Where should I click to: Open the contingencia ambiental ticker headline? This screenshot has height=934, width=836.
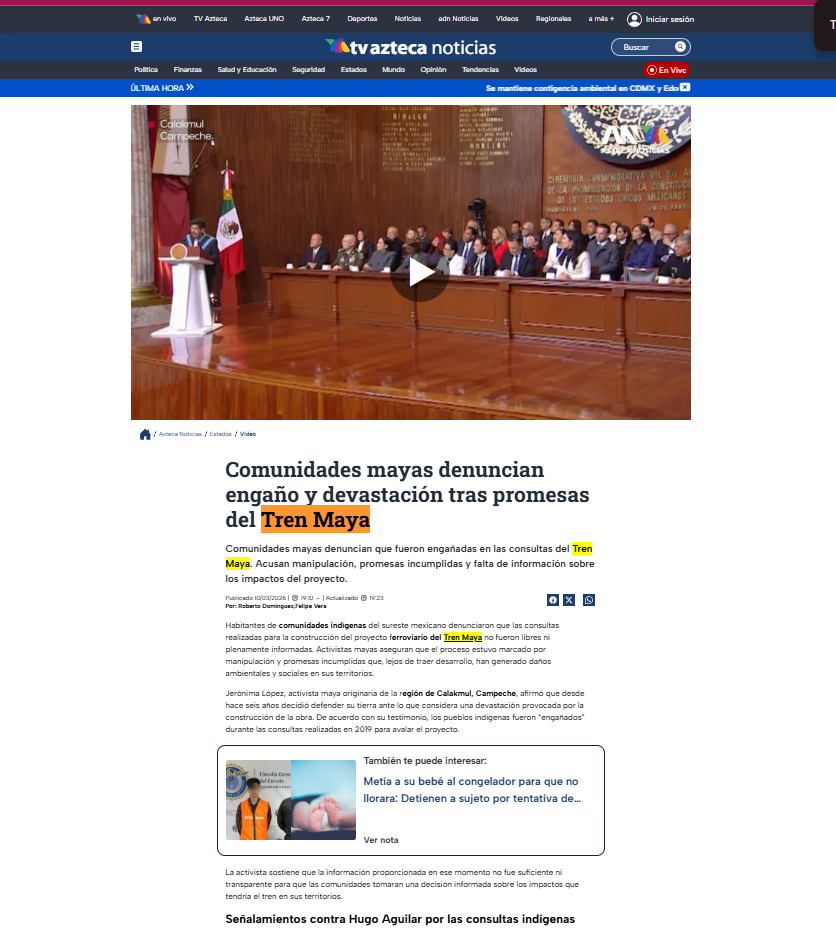[x=582, y=88]
